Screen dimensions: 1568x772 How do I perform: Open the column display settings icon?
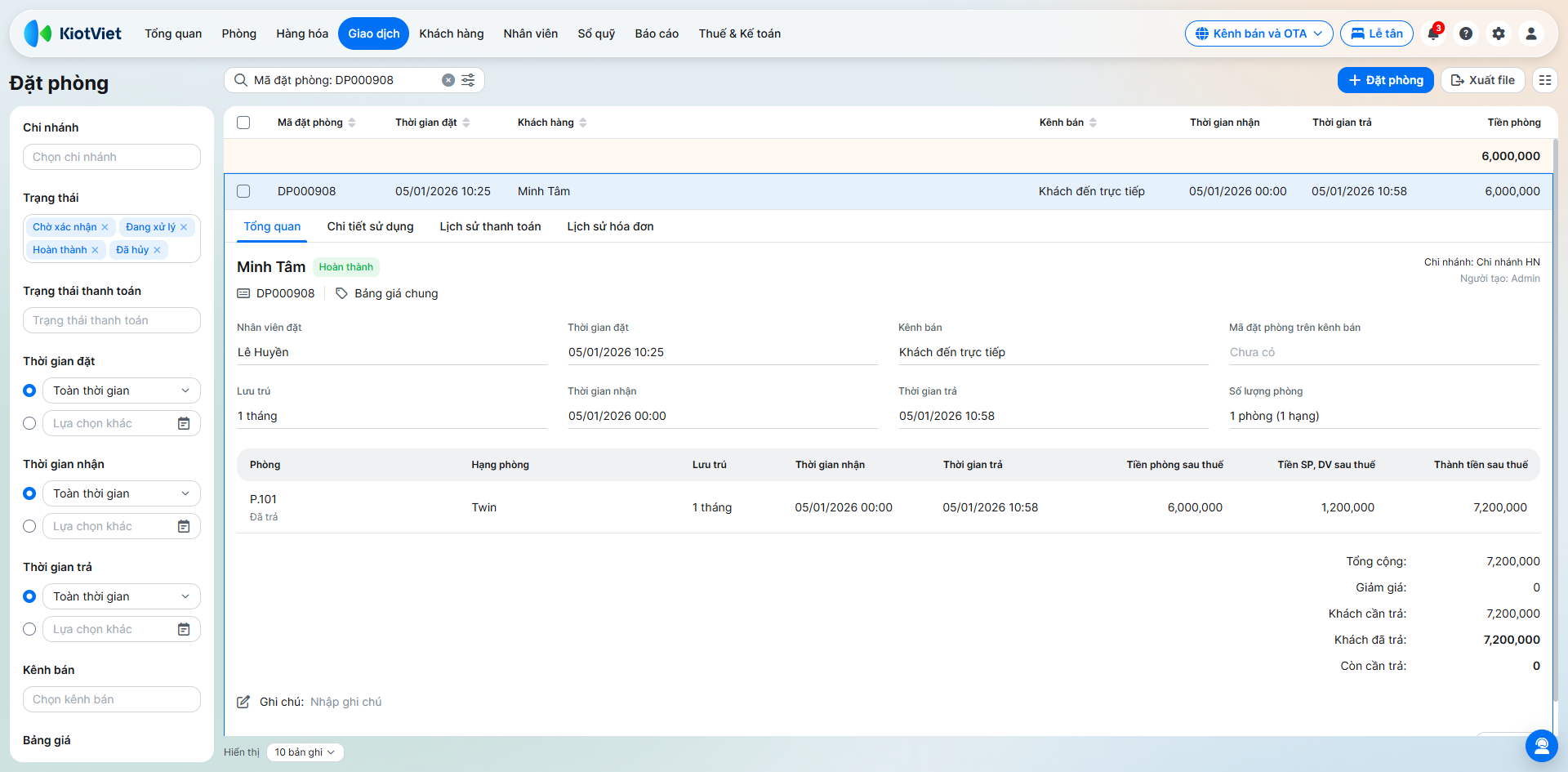pos(1545,80)
